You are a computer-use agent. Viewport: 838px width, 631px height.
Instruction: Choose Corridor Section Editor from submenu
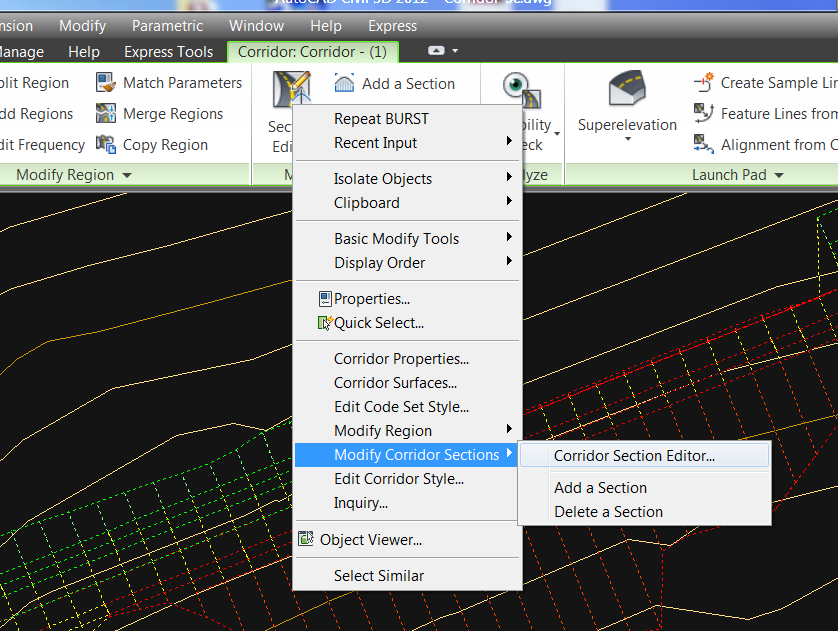(634, 456)
